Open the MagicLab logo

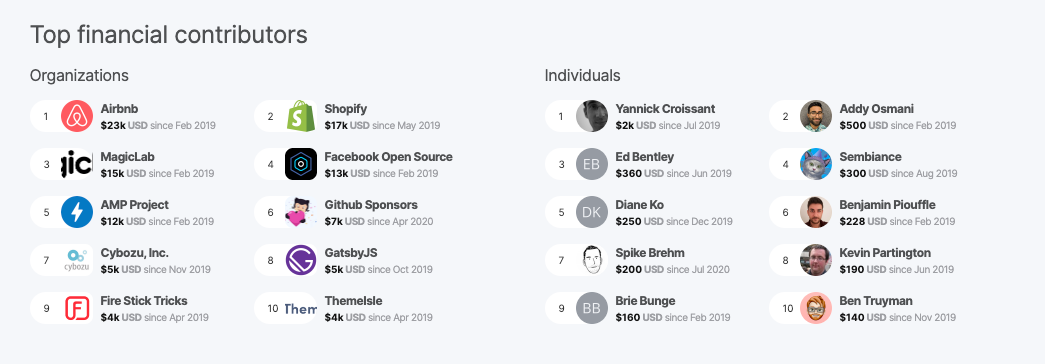pyautogui.click(x=77, y=164)
